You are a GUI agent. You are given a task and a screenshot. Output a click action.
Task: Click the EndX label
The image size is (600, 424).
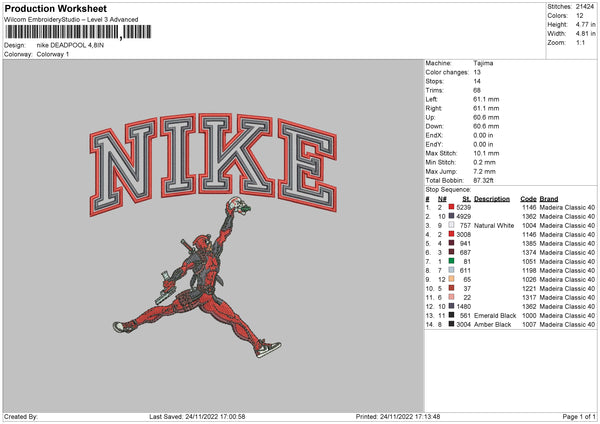tap(434, 135)
